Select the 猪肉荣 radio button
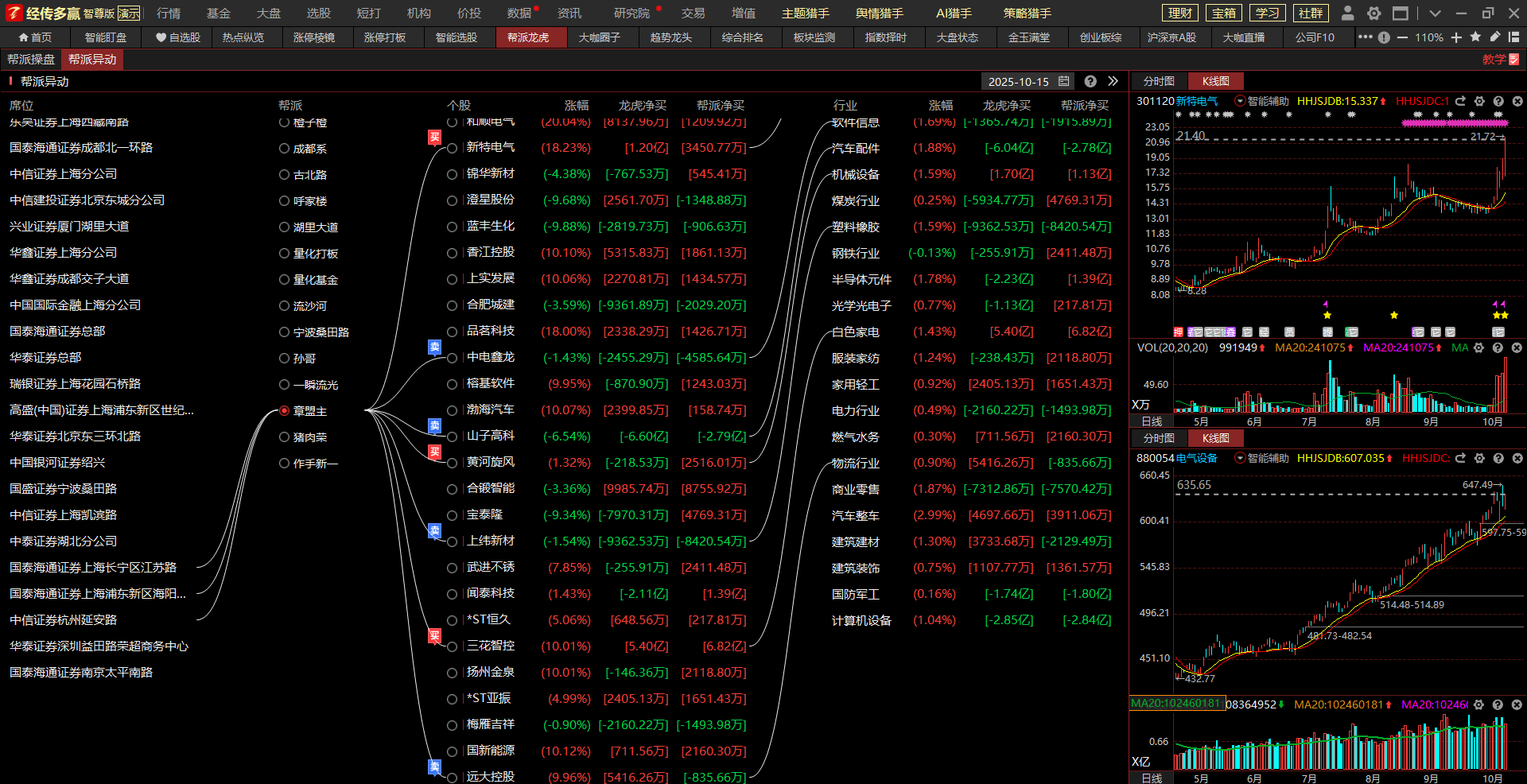Image resolution: width=1527 pixels, height=784 pixels. (x=284, y=437)
